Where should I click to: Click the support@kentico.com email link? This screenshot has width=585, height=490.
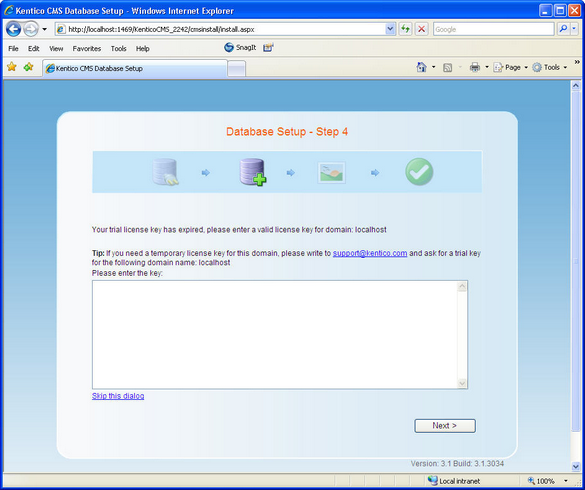[x=370, y=253]
